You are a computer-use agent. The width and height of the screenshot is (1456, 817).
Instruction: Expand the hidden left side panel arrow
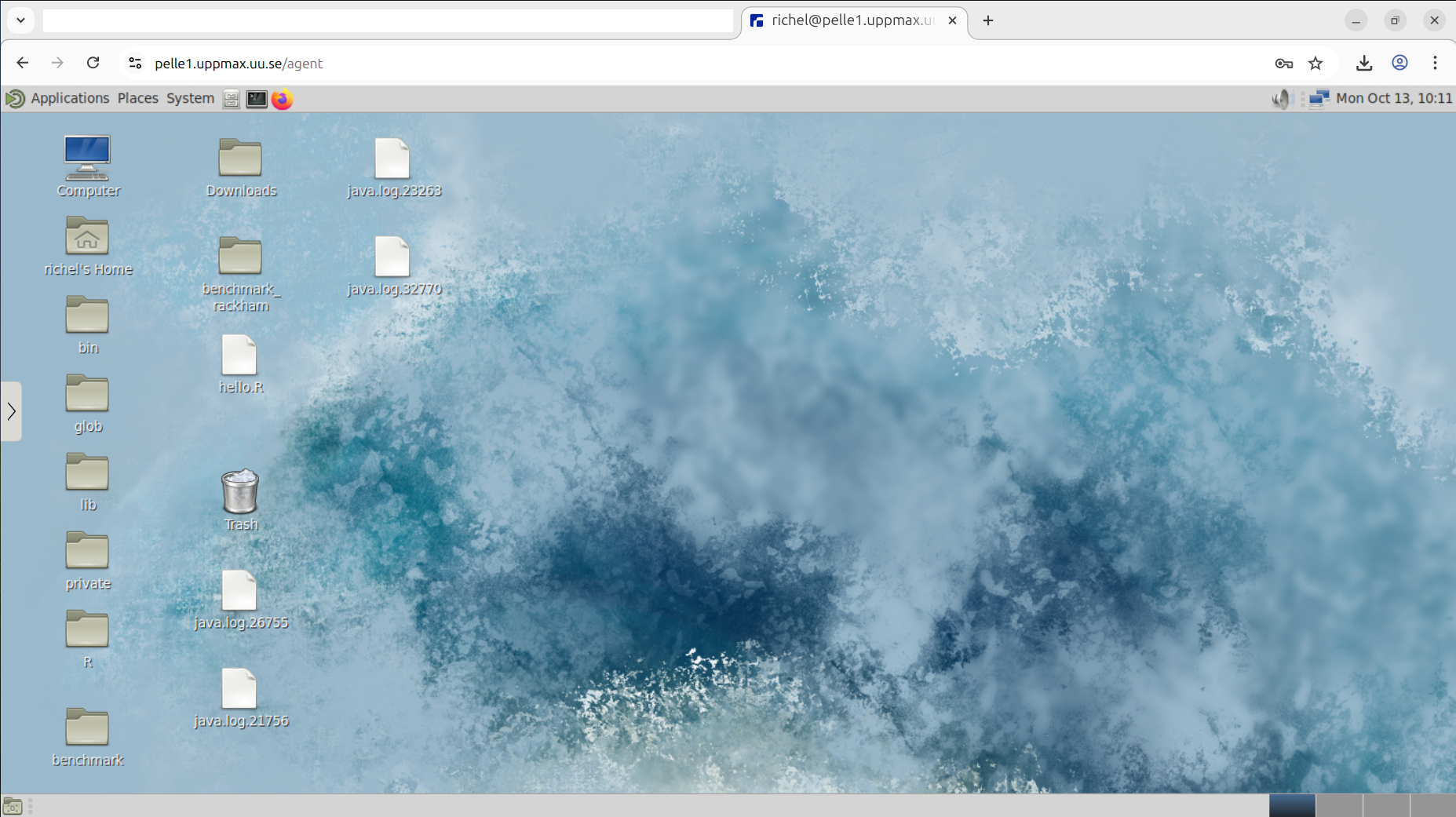11,410
